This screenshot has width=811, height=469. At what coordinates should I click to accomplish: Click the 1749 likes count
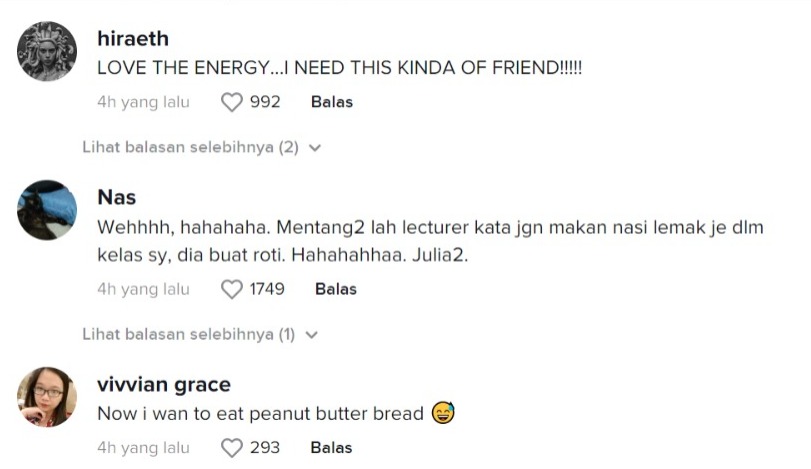click(x=267, y=289)
